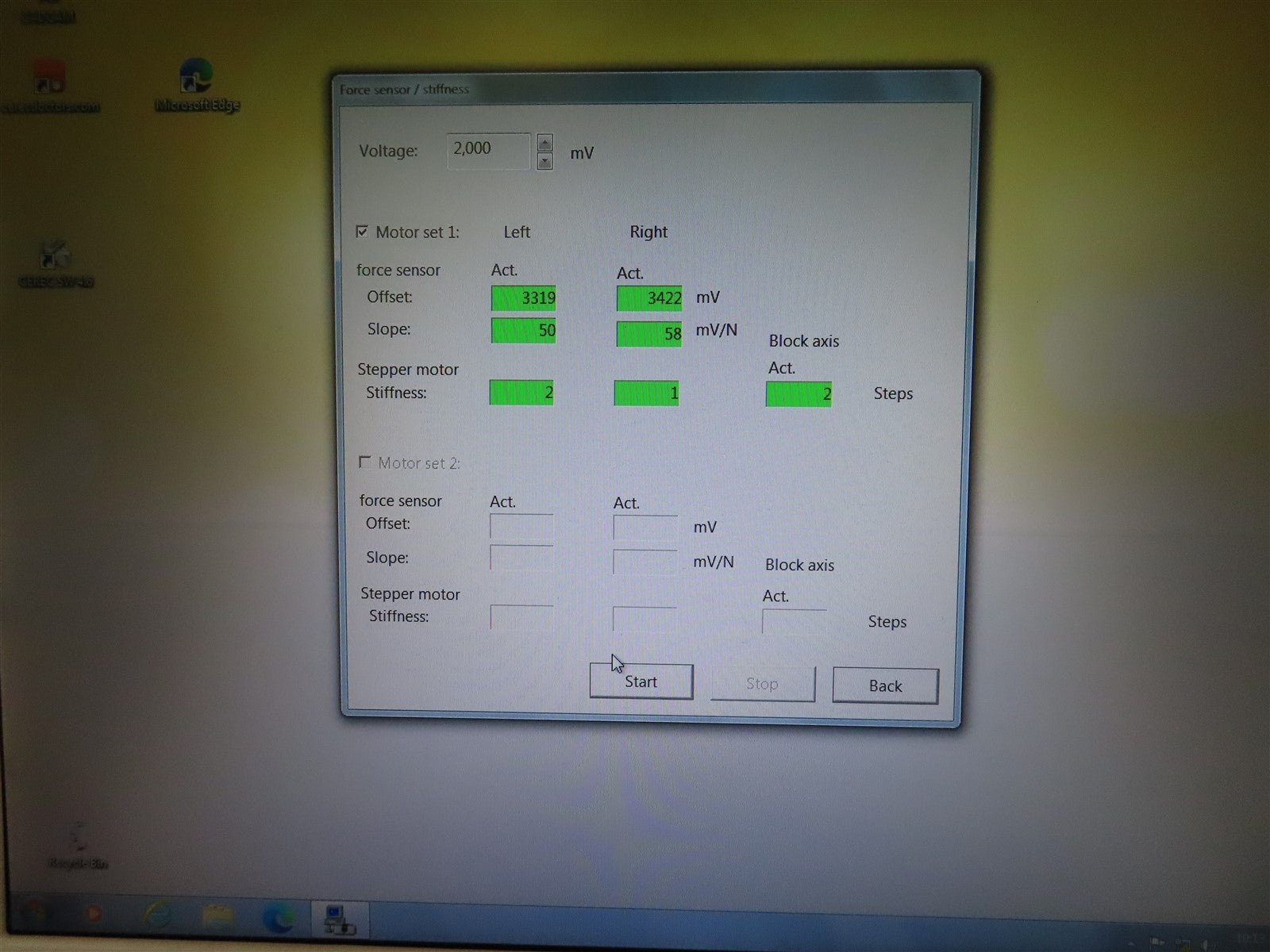This screenshot has height=952, width=1270.
Task: Uncheck the Motor set 1 checkbox
Action: click(363, 232)
